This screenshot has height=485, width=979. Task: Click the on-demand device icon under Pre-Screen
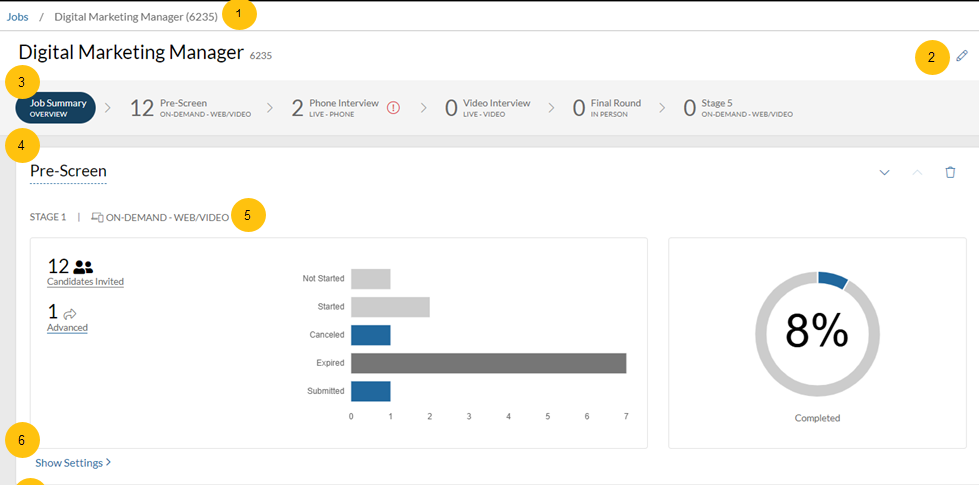pyautogui.click(x=97, y=217)
